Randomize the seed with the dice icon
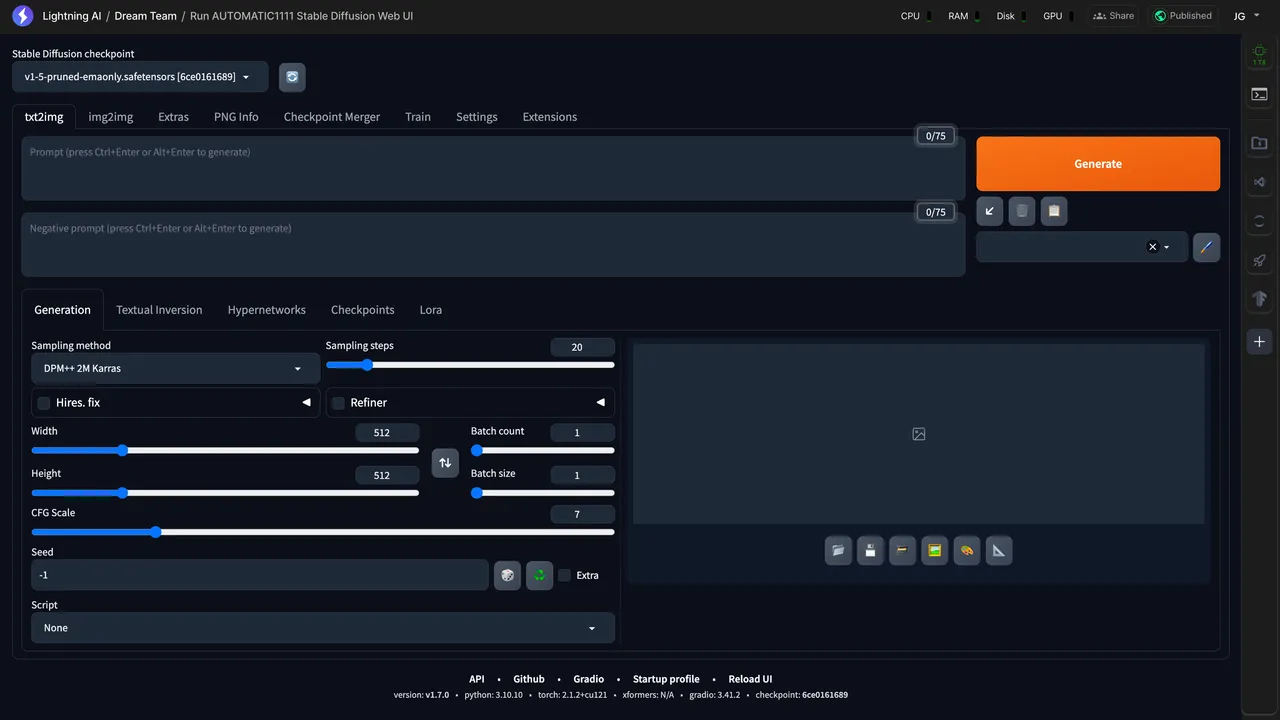Screen dimensions: 1280x720 point(507,575)
